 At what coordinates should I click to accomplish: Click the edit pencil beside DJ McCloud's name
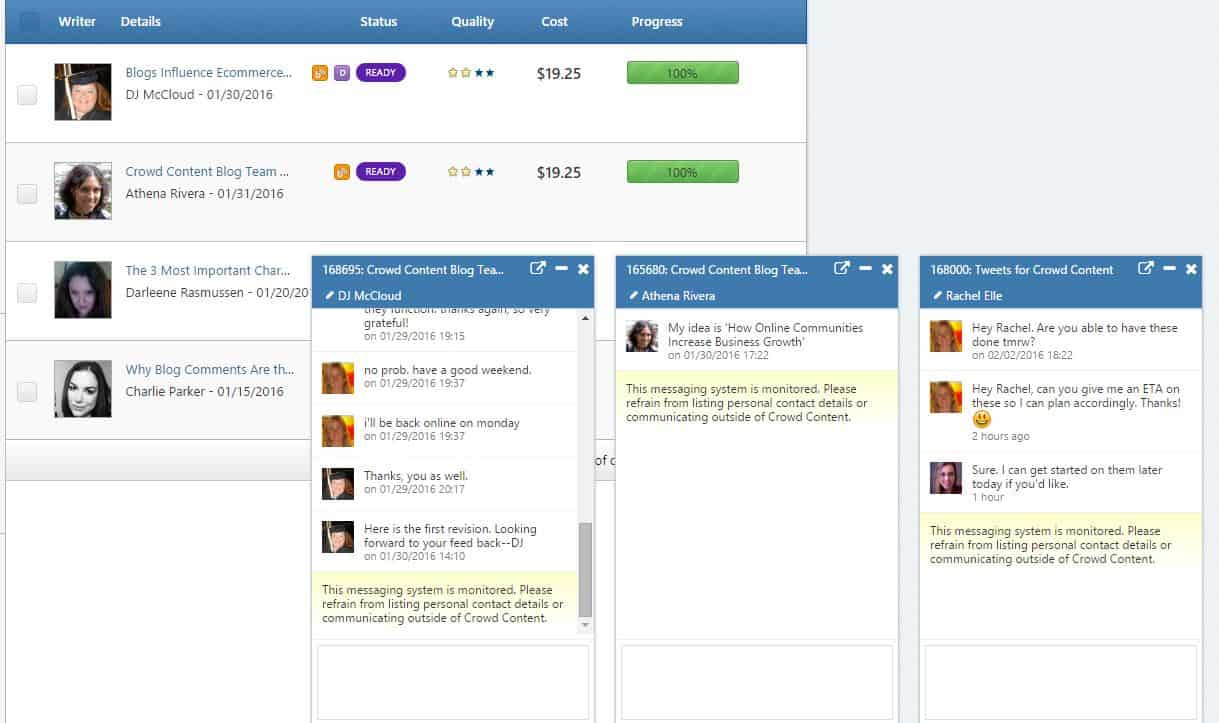point(328,295)
